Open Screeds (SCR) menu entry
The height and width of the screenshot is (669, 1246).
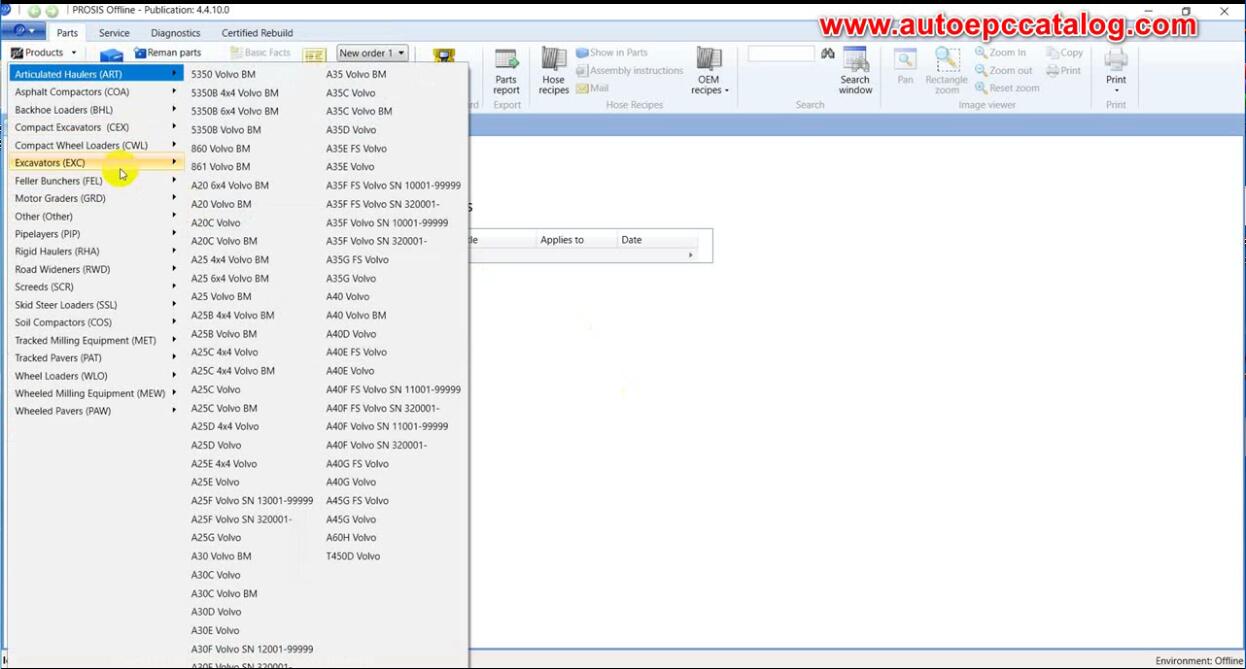pyautogui.click(x=96, y=287)
